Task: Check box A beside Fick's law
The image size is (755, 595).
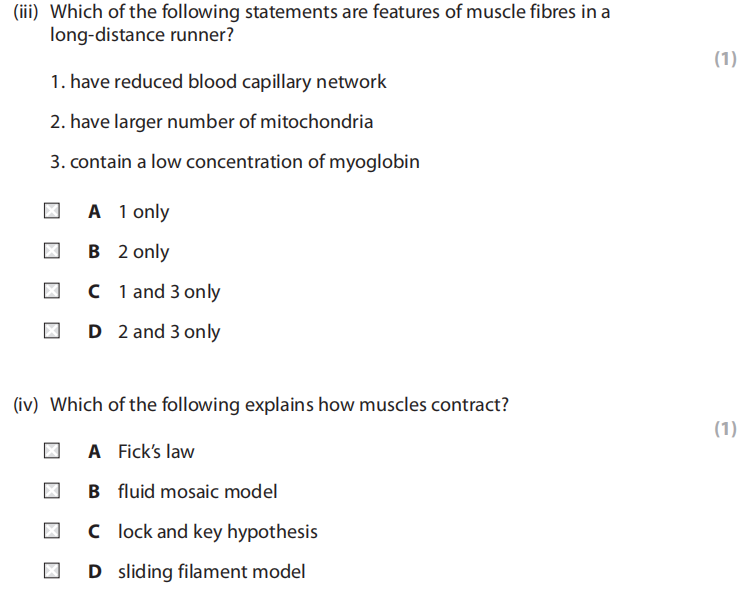Action: pyautogui.click(x=51, y=452)
